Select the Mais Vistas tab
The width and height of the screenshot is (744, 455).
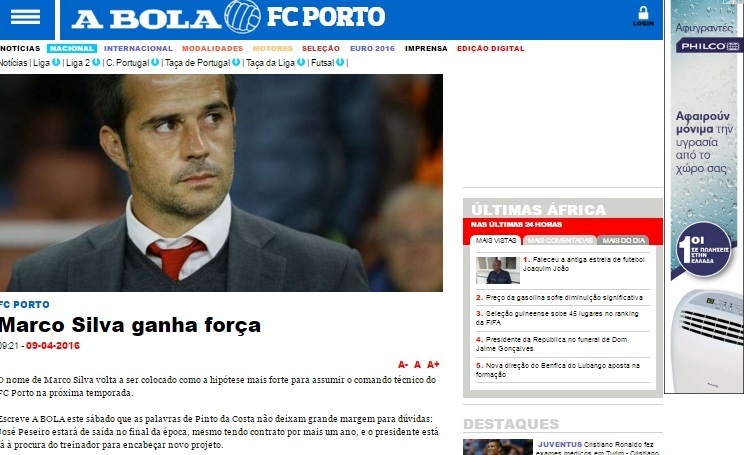[496, 241]
